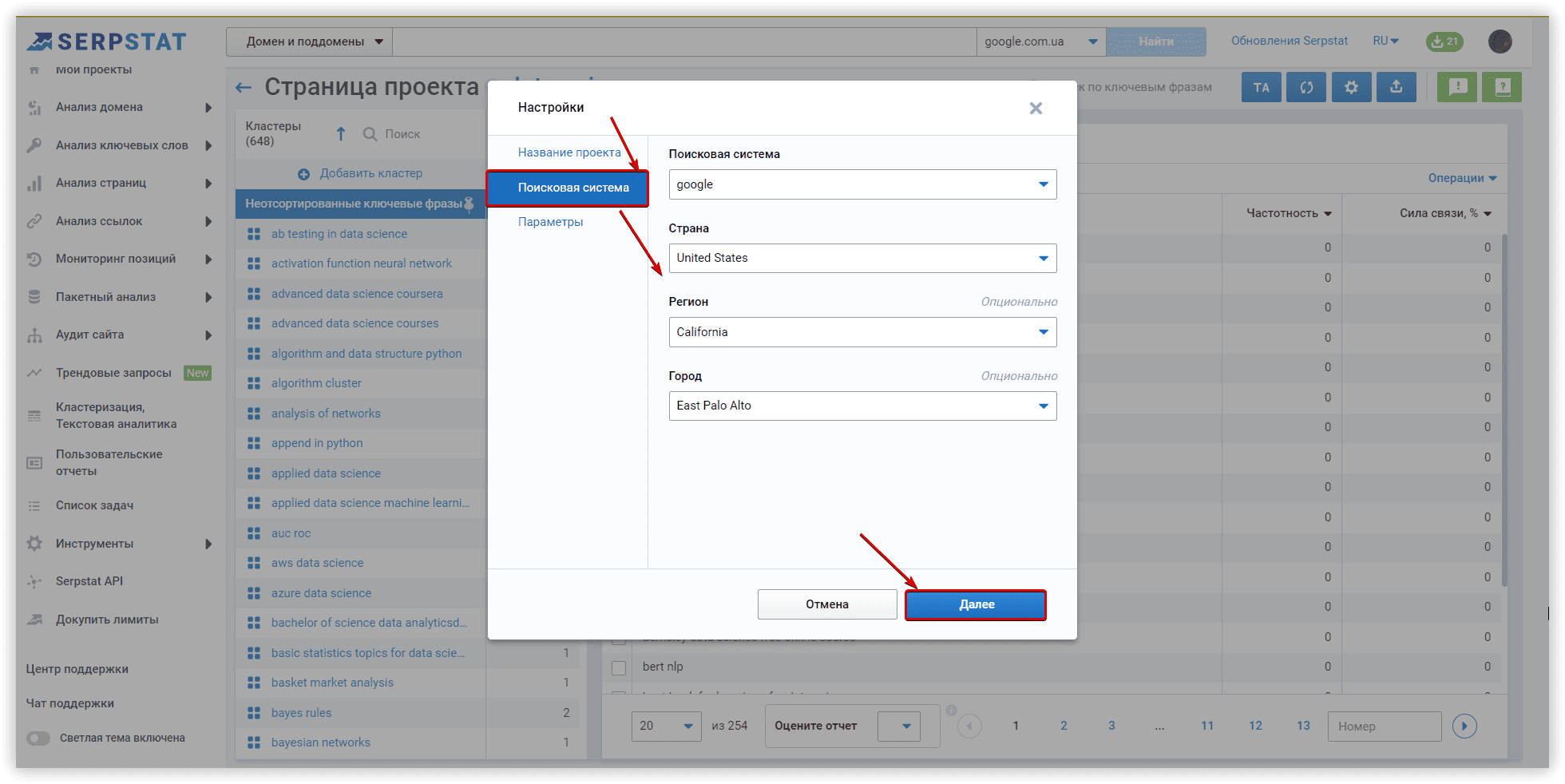Click the page number input field
Screen dimensions: 1565x784
coord(1384,727)
